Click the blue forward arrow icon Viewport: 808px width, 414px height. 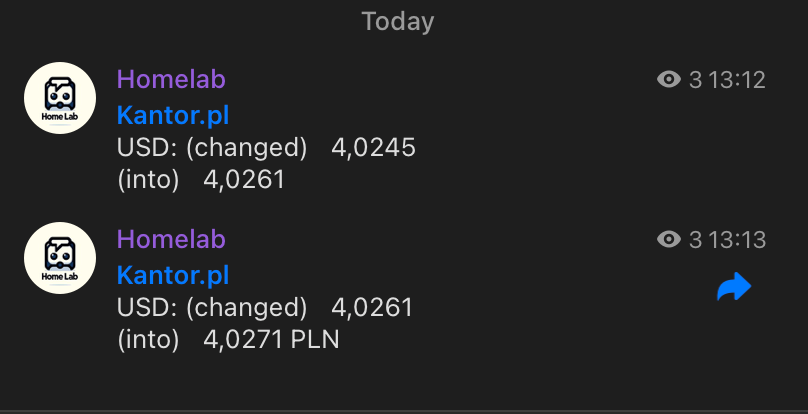pos(734,286)
